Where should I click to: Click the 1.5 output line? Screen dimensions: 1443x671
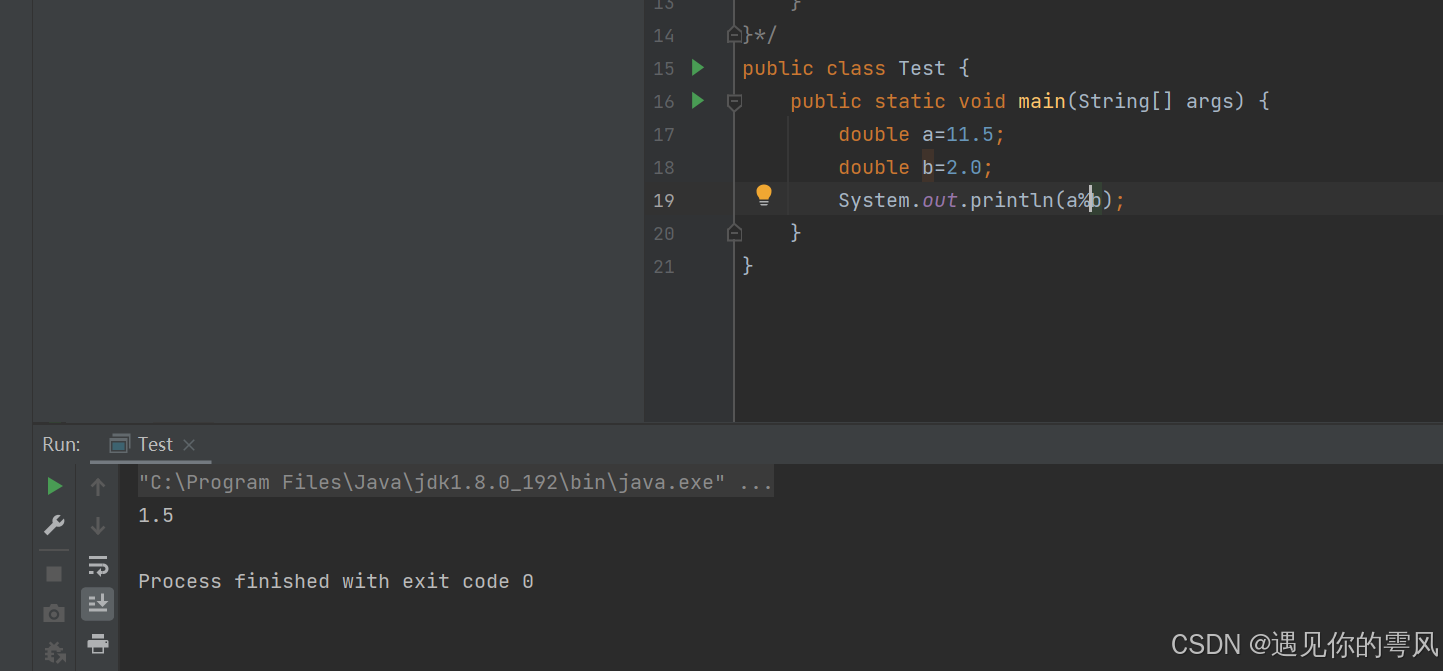[156, 516]
